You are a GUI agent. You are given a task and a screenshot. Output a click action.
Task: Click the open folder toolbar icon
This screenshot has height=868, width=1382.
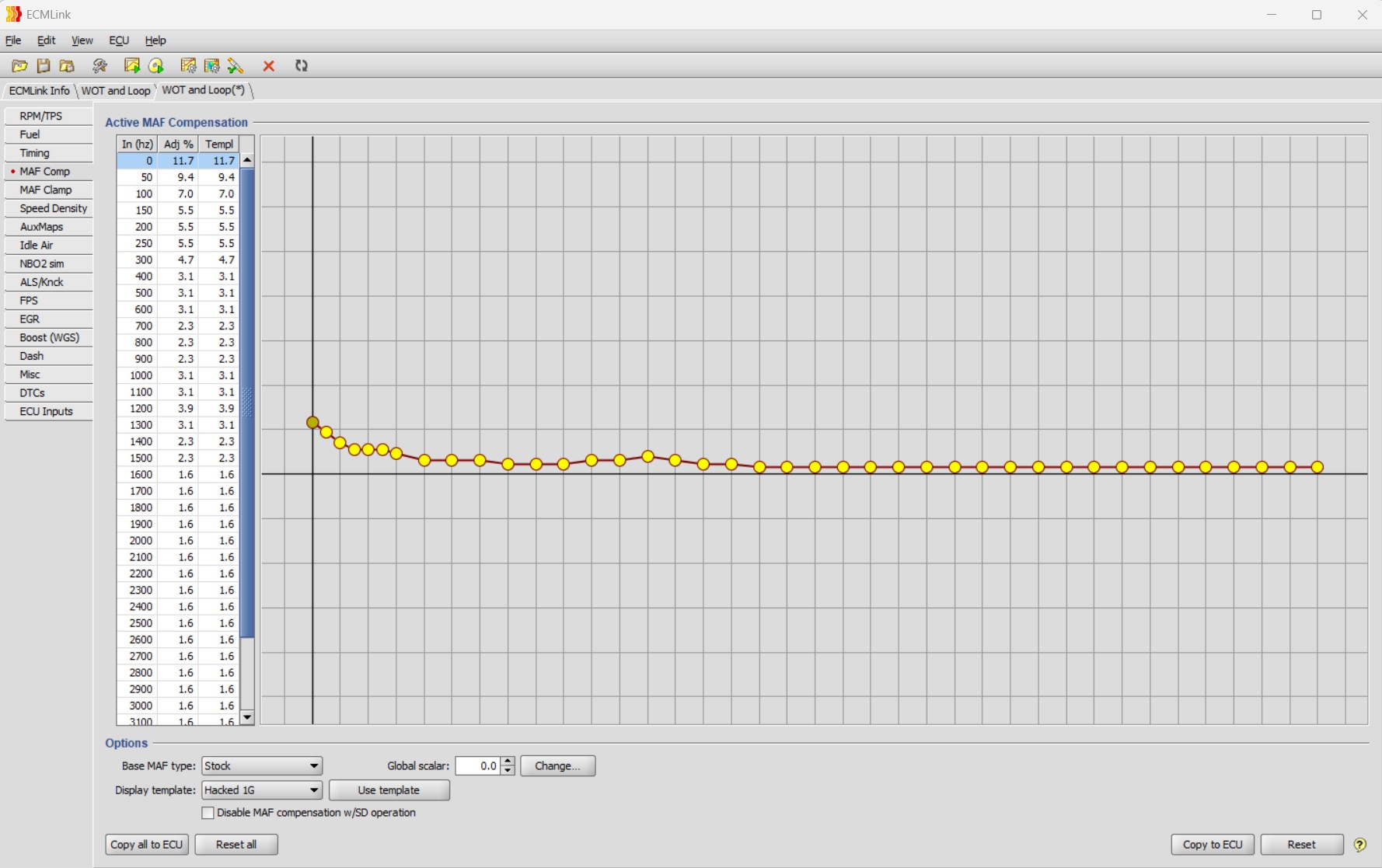(19, 66)
